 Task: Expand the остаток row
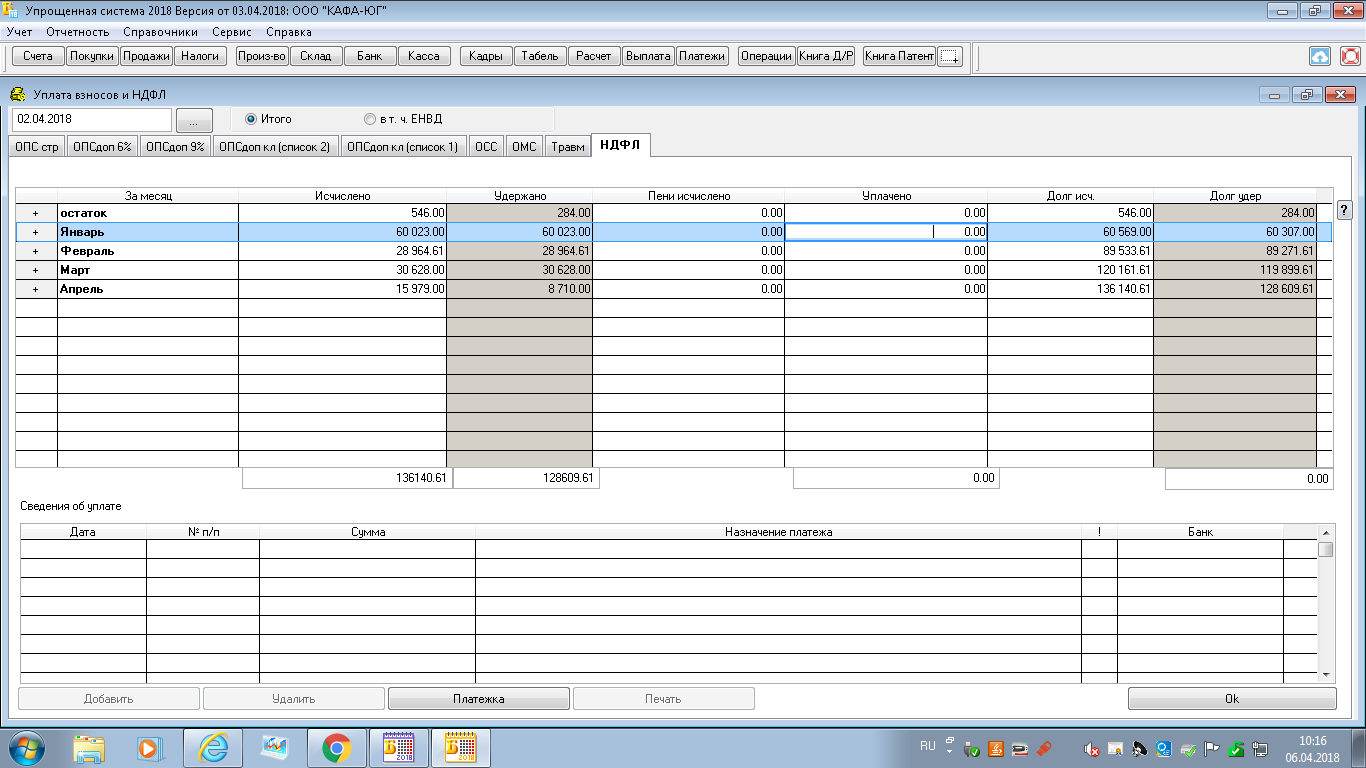tap(36, 213)
